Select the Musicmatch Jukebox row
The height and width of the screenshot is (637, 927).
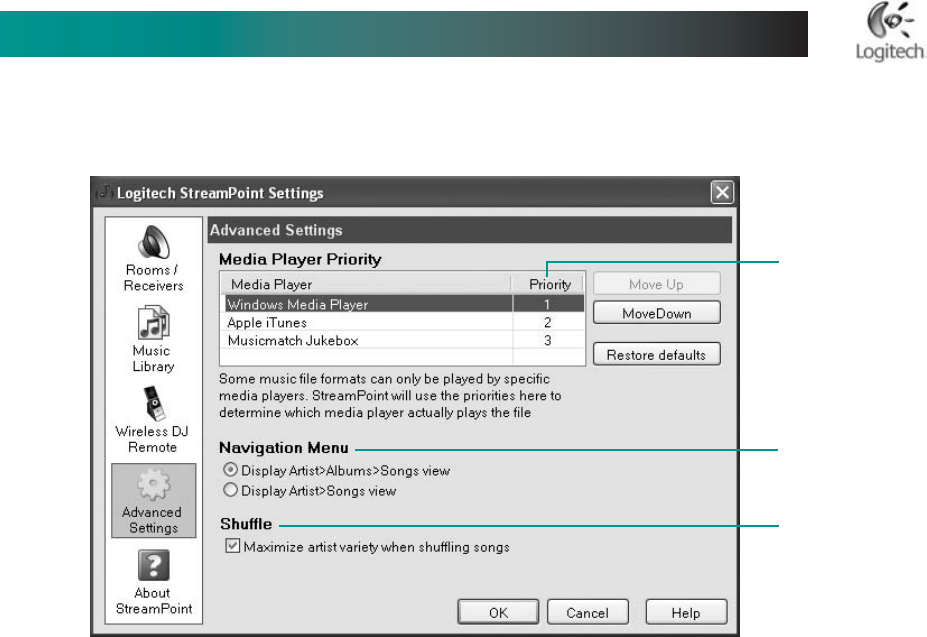[402, 340]
